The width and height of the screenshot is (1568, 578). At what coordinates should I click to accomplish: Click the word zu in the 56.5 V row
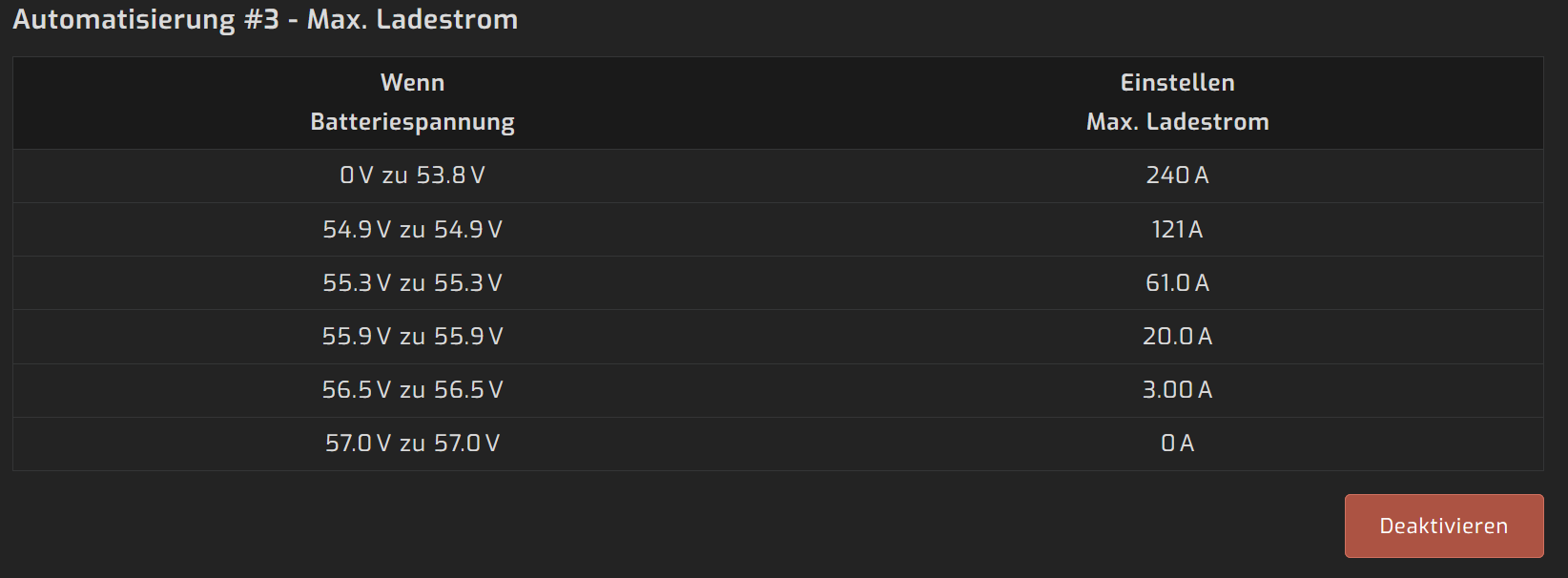tap(412, 391)
